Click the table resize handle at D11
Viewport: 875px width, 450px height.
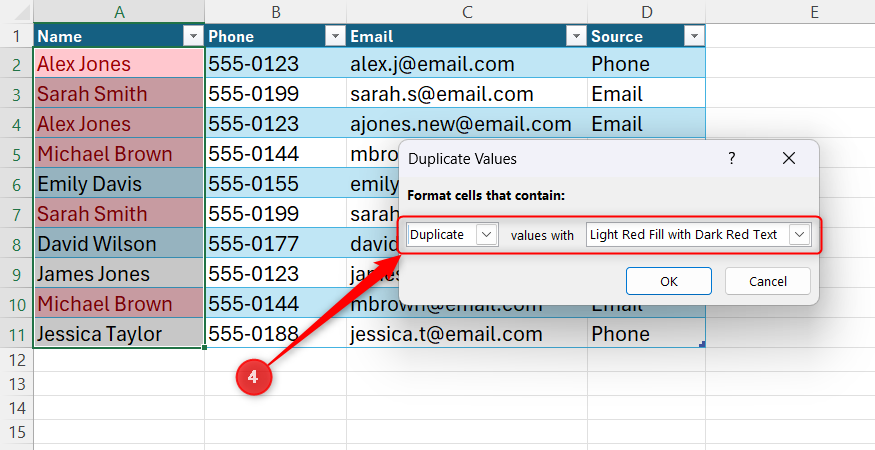[702, 344]
